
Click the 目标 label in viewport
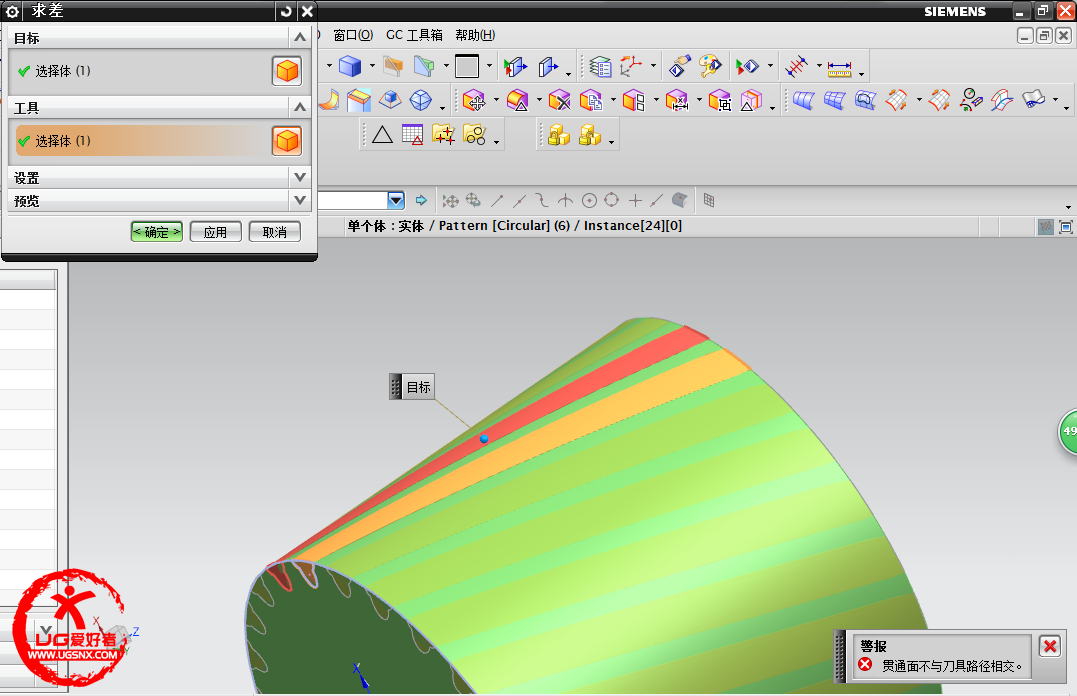[x=418, y=388]
